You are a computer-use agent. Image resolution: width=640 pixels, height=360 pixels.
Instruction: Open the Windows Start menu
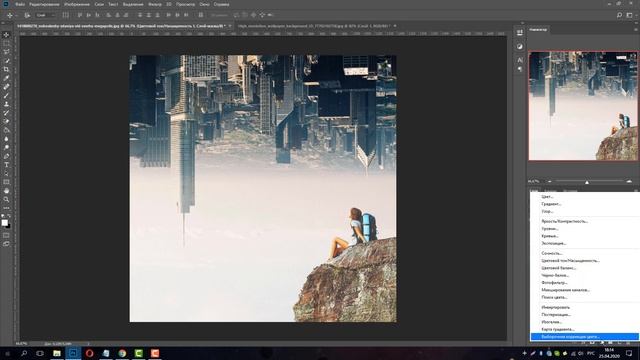[x=7, y=353]
